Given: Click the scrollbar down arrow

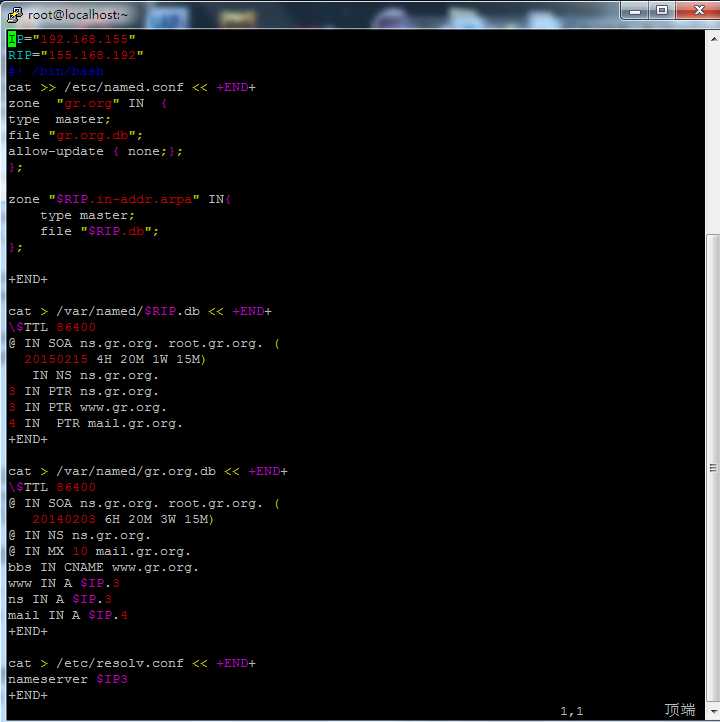Looking at the screenshot, I should click(712, 713).
